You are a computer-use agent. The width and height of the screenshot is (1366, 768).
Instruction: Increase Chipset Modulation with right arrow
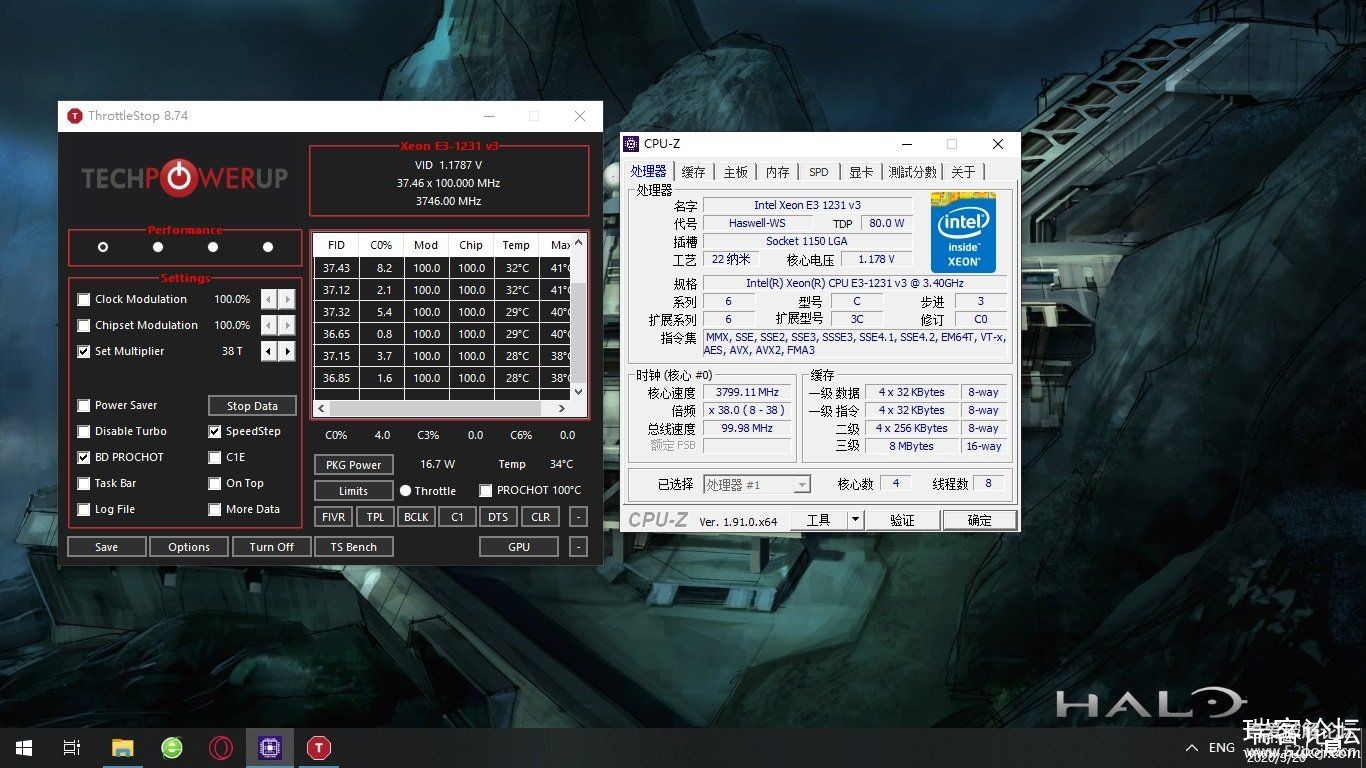287,325
